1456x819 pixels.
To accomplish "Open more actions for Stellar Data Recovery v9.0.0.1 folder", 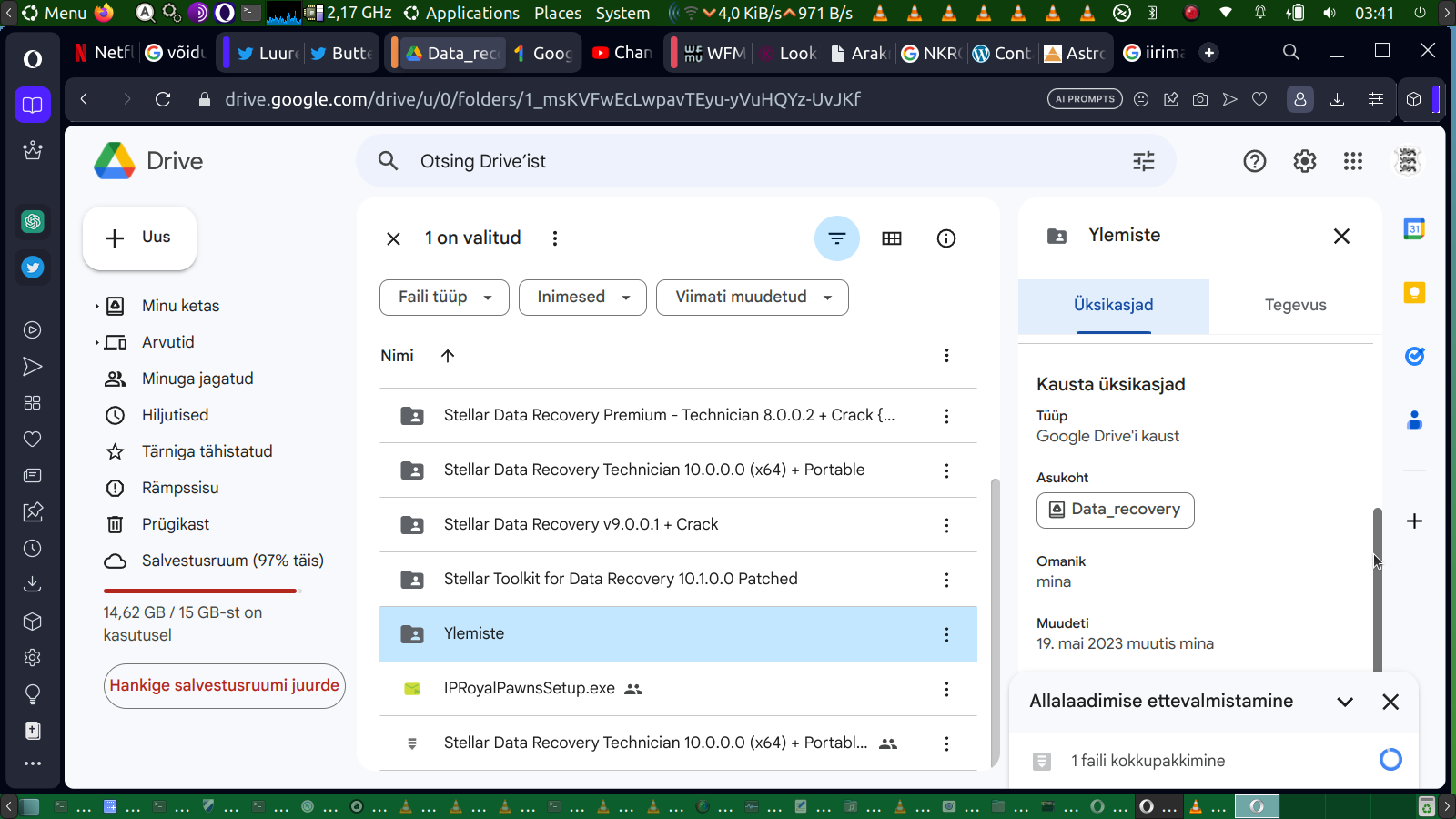I will point(946,525).
